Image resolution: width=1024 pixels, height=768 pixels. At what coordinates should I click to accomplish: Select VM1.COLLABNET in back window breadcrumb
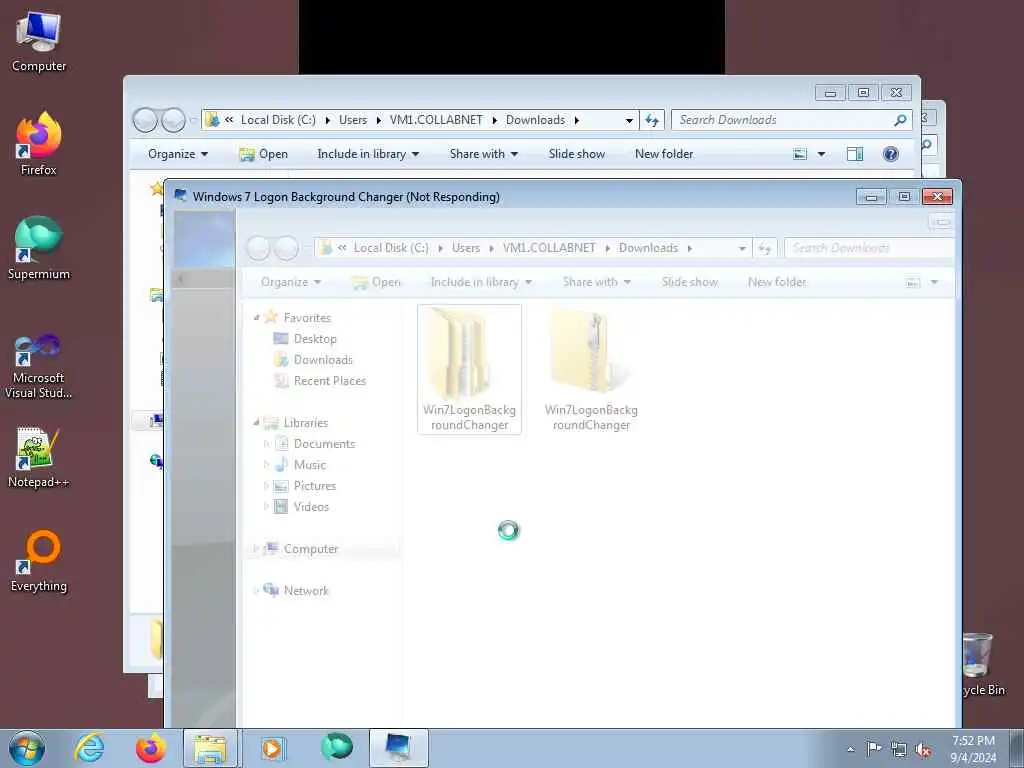(x=436, y=120)
